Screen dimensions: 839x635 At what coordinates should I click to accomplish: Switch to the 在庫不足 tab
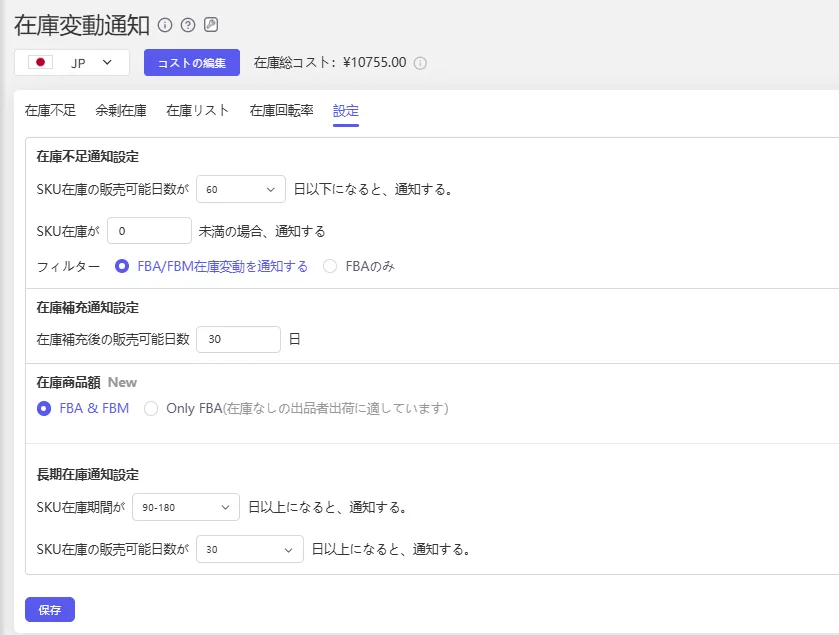[50, 111]
